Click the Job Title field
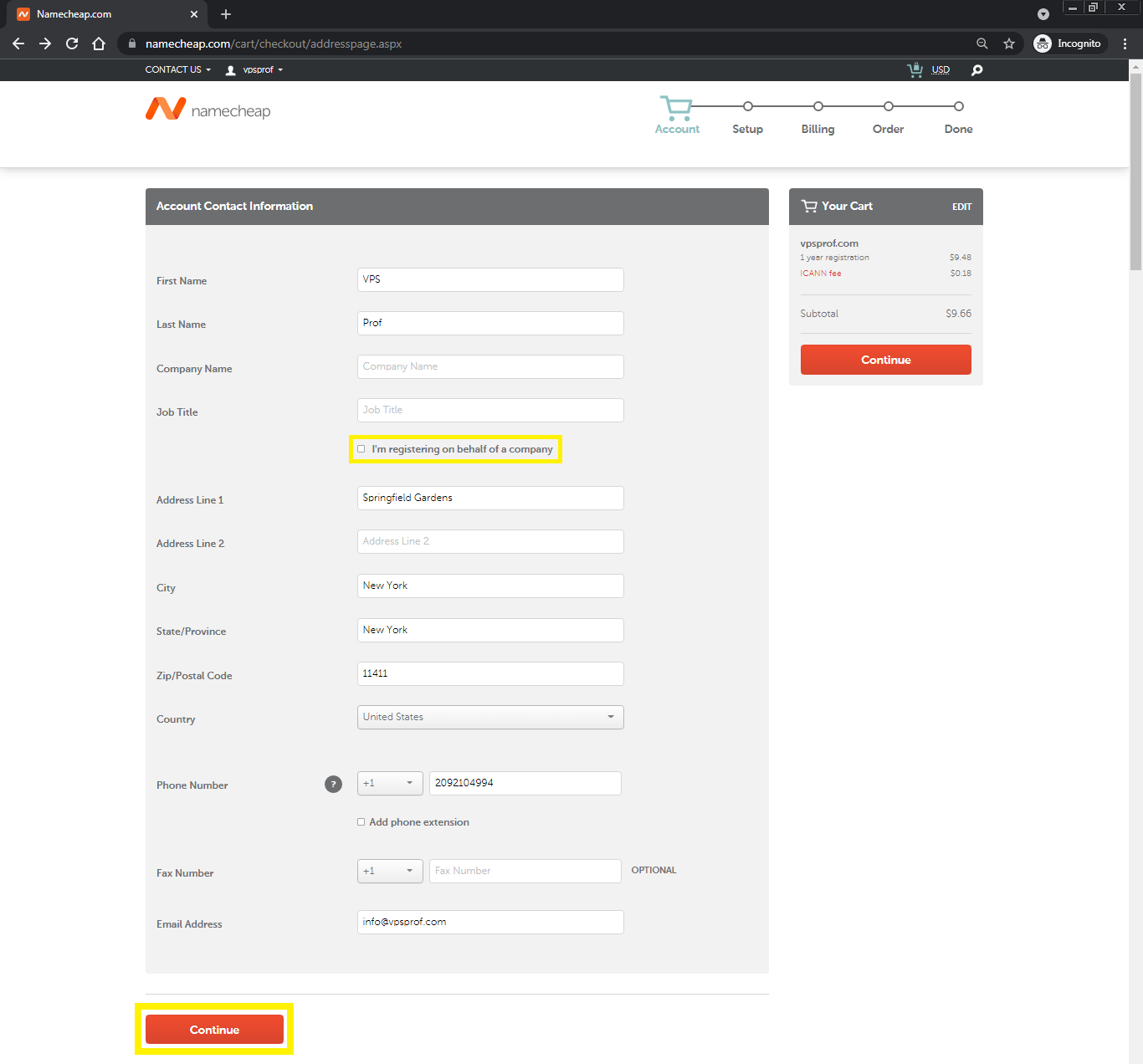 click(490, 410)
